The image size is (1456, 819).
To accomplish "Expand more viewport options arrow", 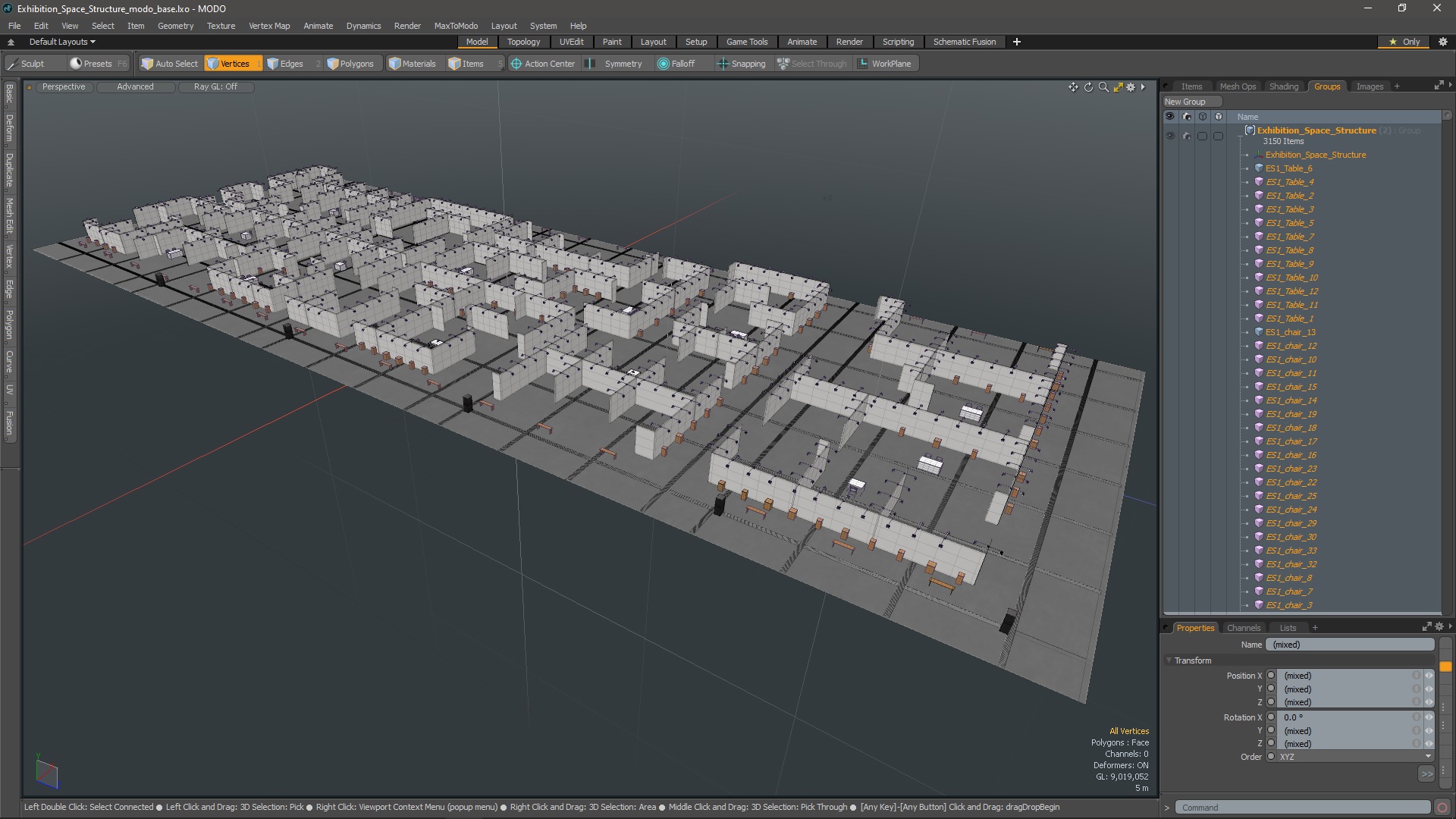I will click(1143, 87).
